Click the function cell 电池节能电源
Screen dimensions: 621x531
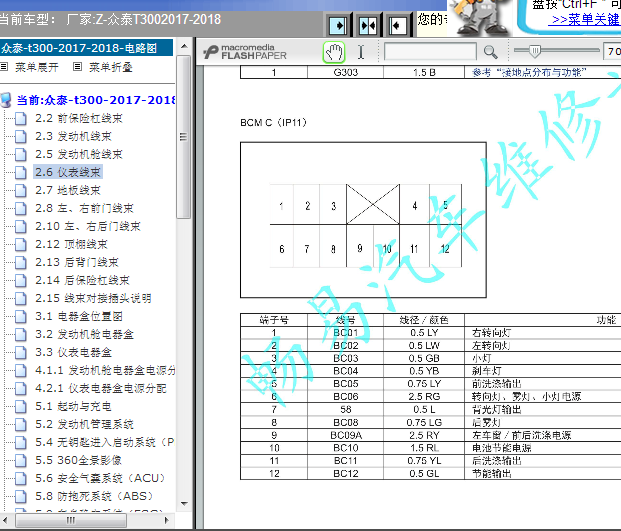point(502,448)
